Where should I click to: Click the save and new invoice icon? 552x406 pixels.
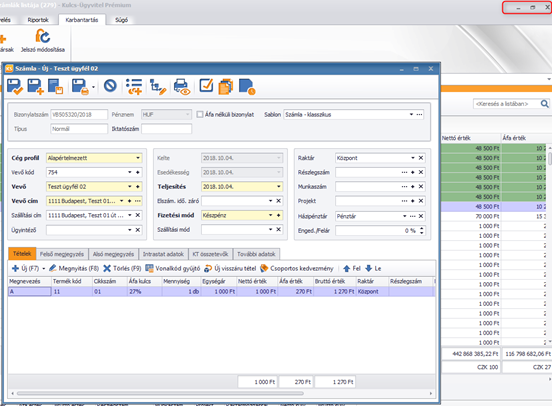(x=35, y=87)
